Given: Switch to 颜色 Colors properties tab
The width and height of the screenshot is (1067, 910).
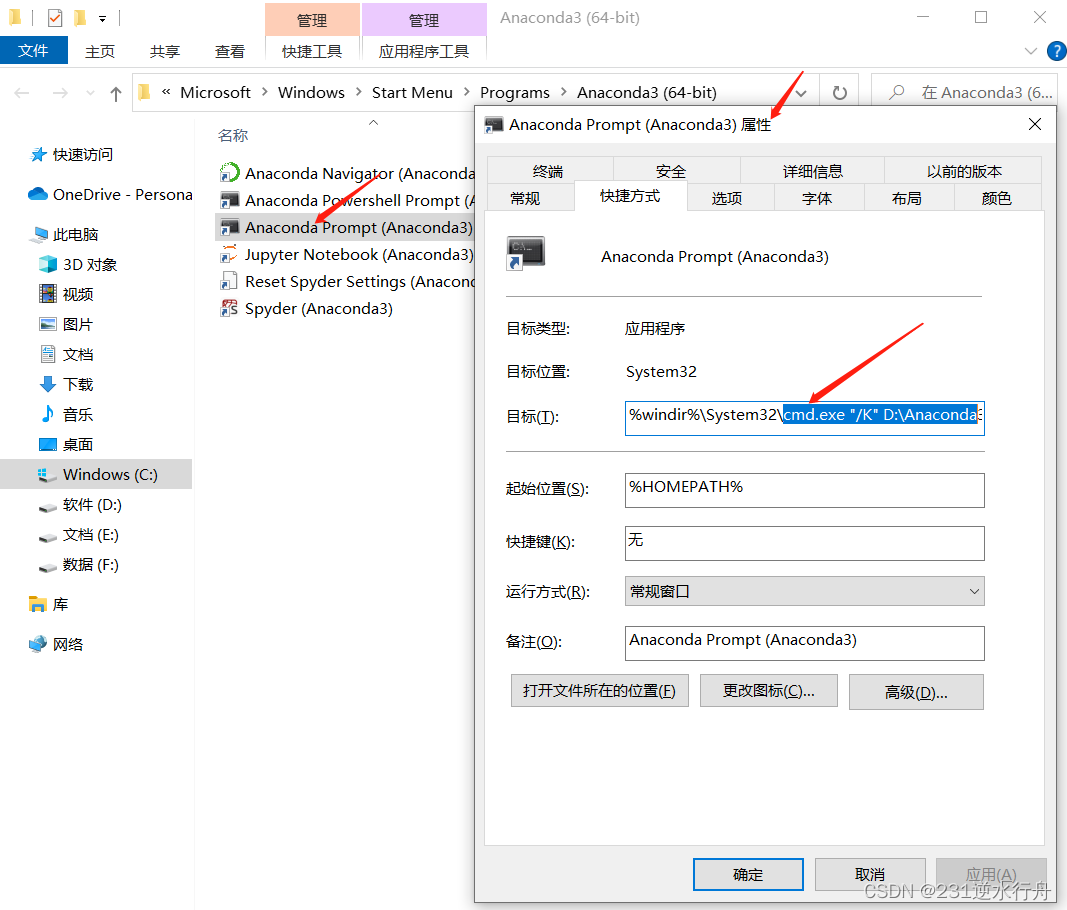Looking at the screenshot, I should pyautogui.click(x=997, y=198).
